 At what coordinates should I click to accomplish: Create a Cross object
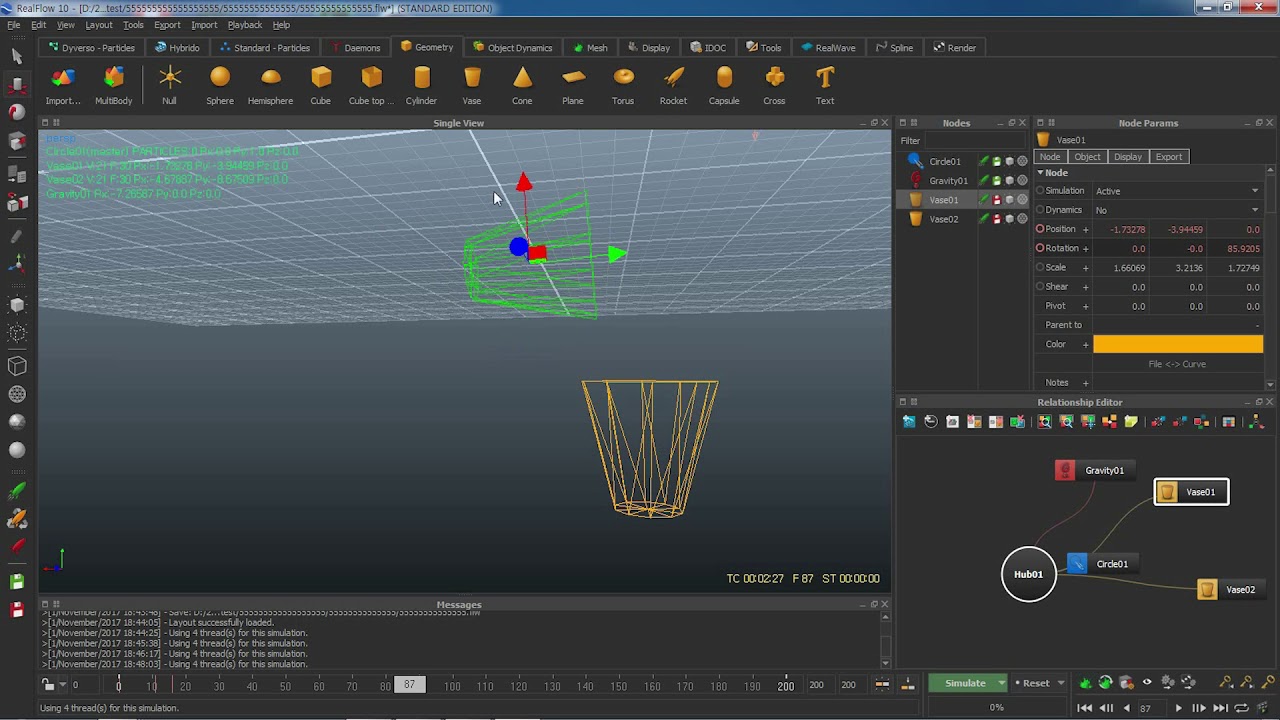click(x=774, y=85)
